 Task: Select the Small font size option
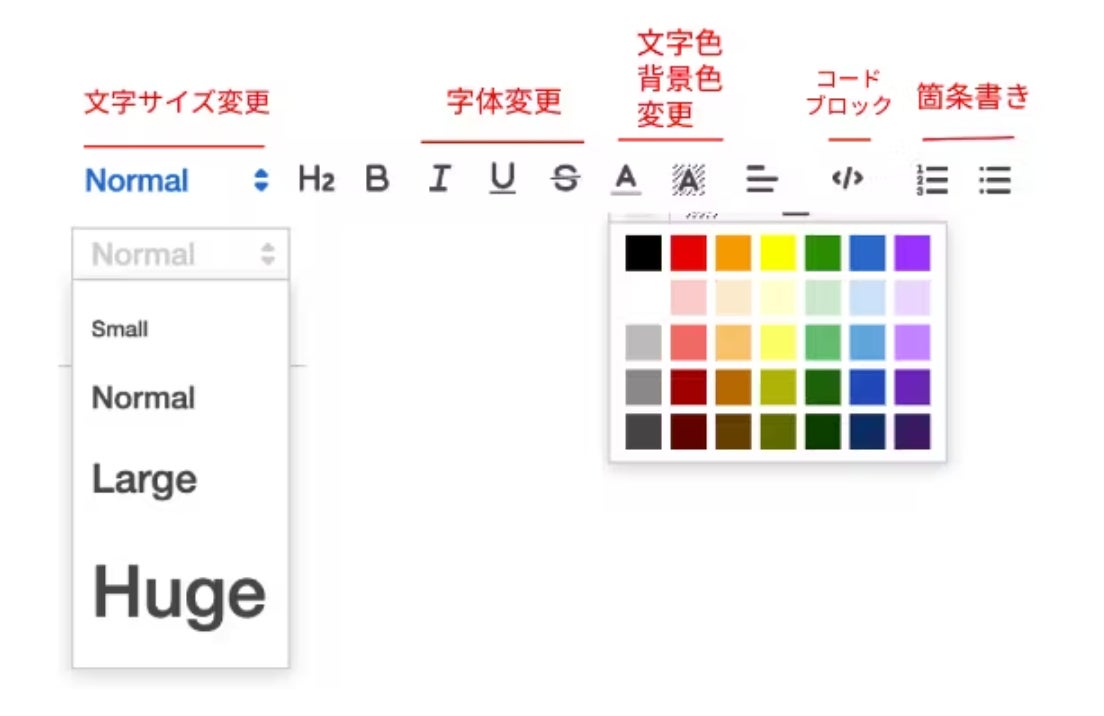(x=120, y=329)
